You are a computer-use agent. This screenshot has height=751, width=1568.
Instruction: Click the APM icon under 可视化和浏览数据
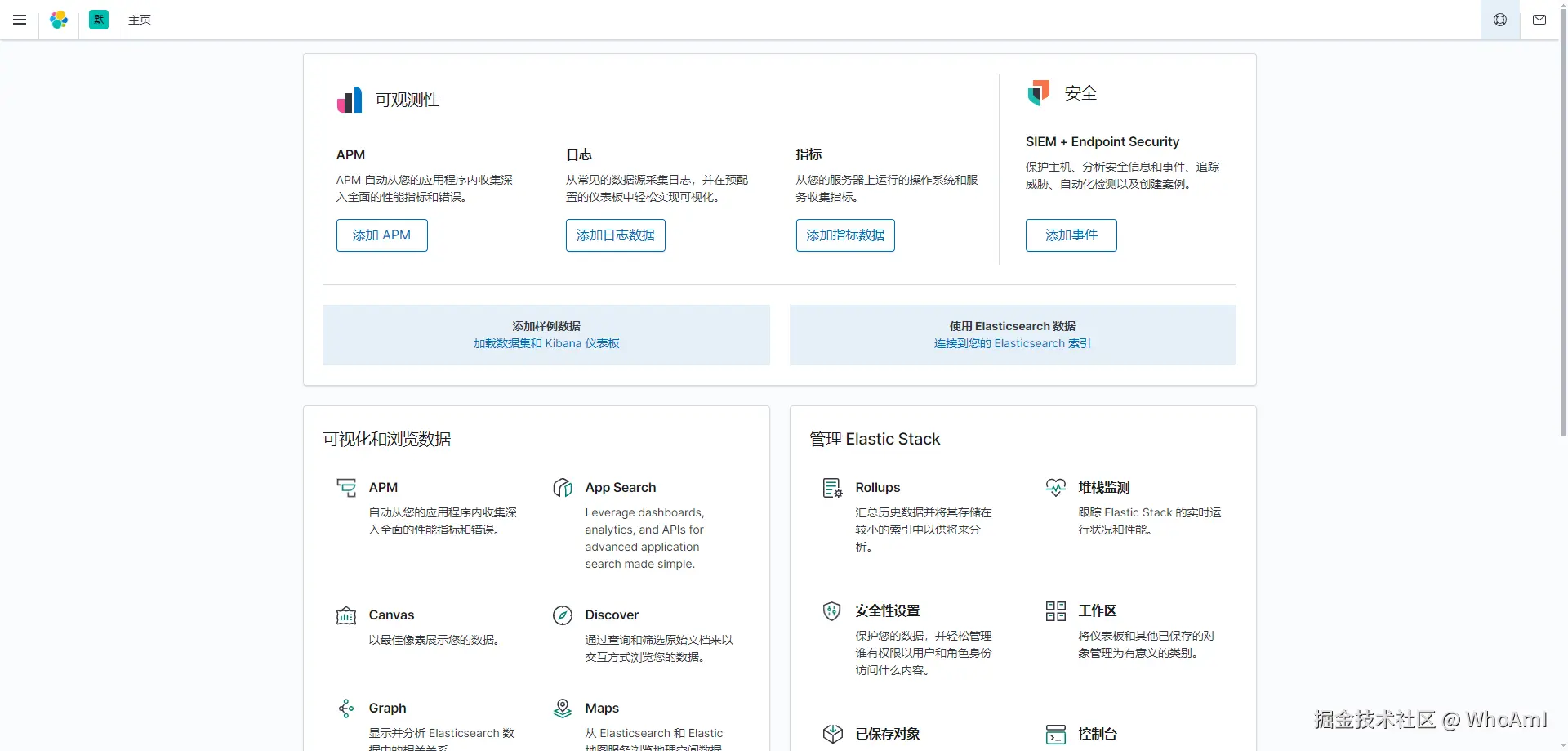tap(346, 488)
